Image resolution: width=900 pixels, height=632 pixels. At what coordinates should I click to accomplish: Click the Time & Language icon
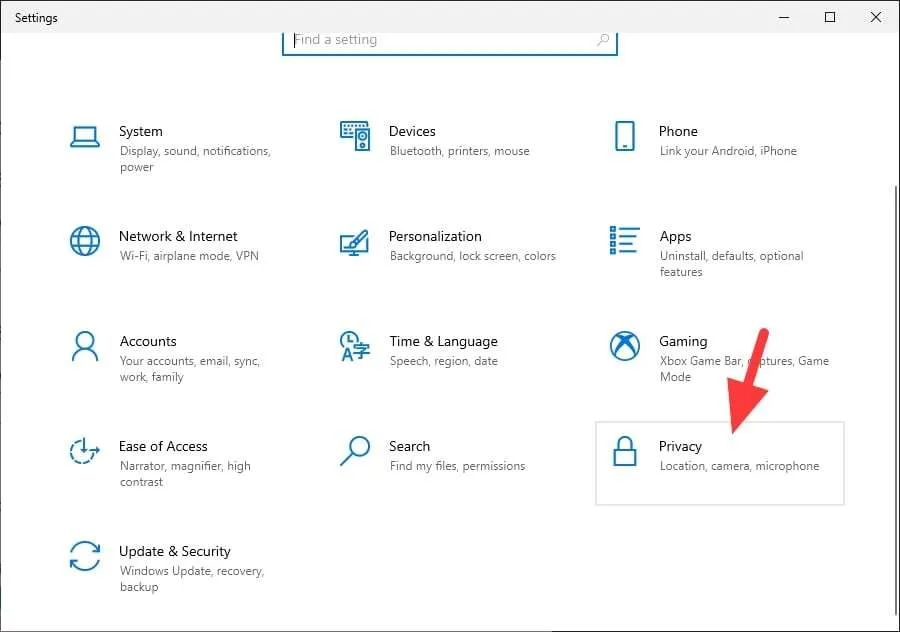(355, 346)
